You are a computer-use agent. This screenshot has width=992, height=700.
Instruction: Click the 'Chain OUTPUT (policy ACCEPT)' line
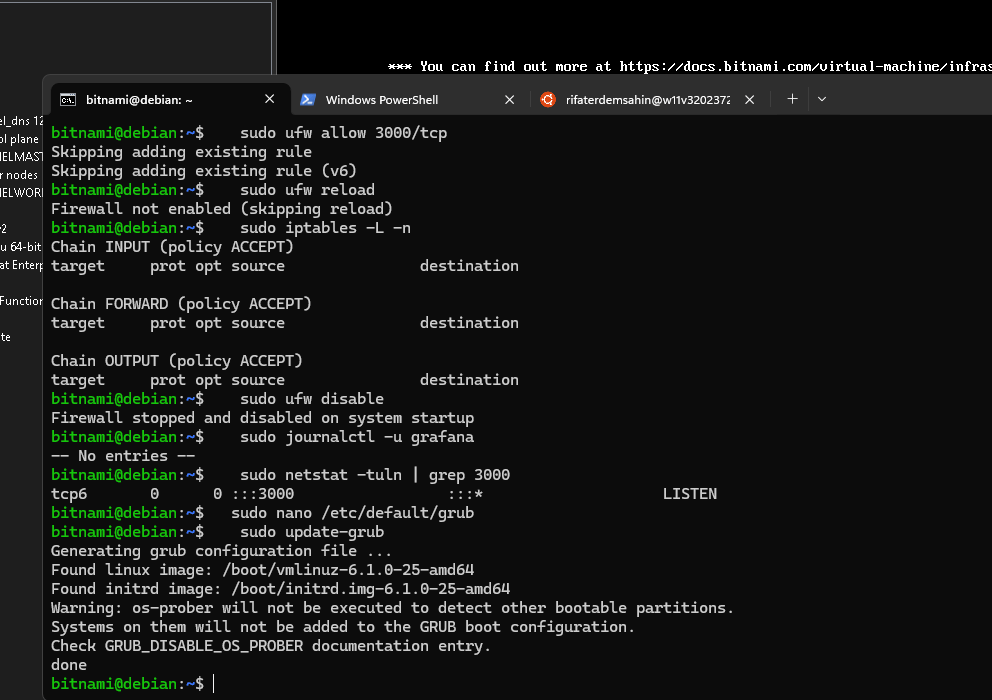pyautogui.click(x=177, y=361)
